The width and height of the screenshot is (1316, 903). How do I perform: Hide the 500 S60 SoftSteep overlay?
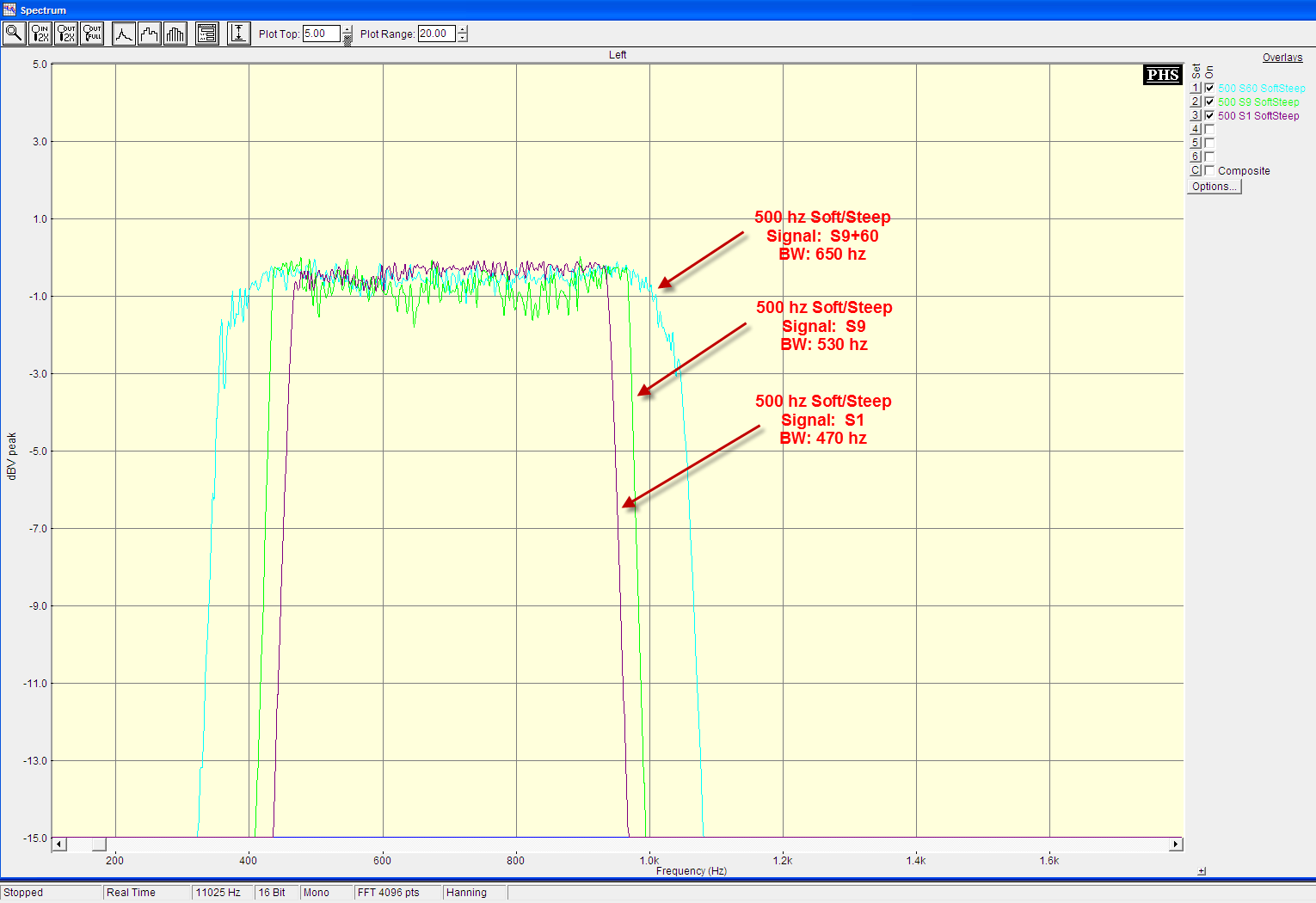1209,89
